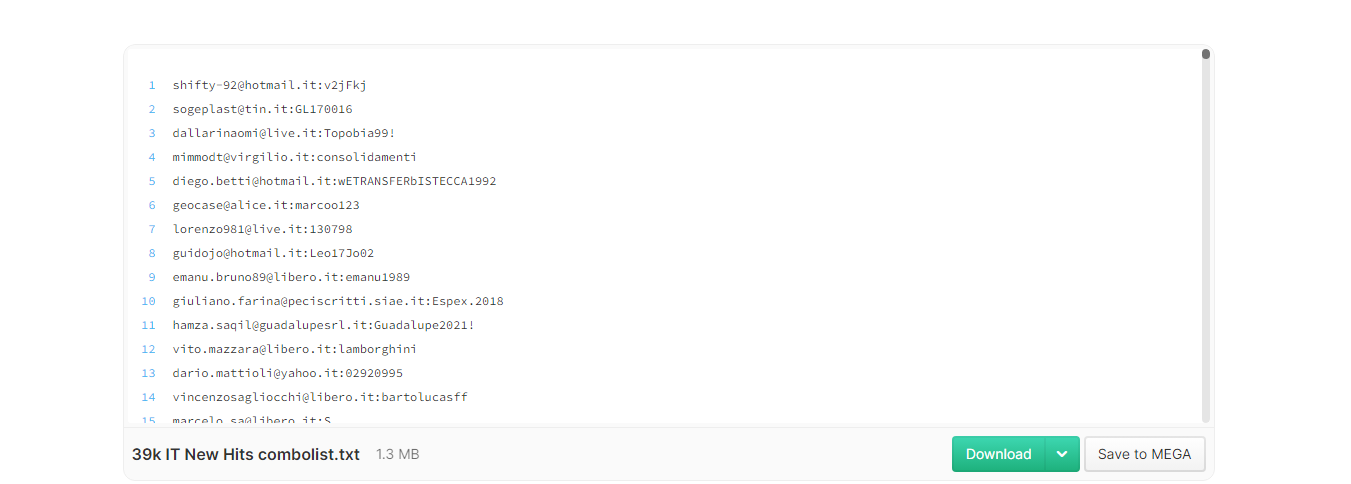This screenshot has height=484, width=1351.
Task: Click line number 14 in the gutter
Action: (x=149, y=397)
